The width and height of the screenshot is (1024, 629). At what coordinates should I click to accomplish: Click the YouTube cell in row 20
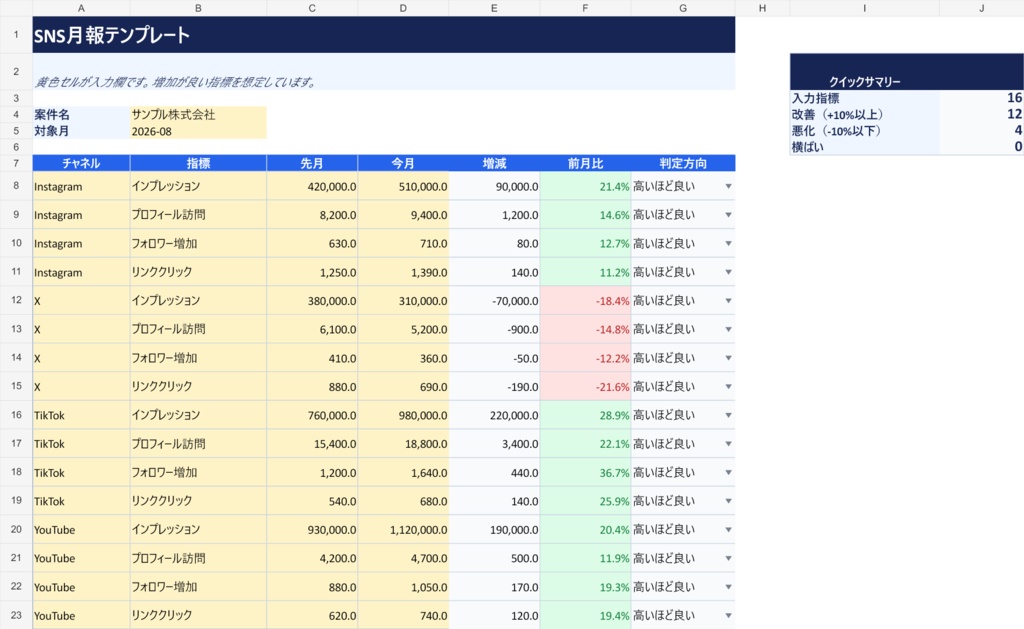pos(81,530)
